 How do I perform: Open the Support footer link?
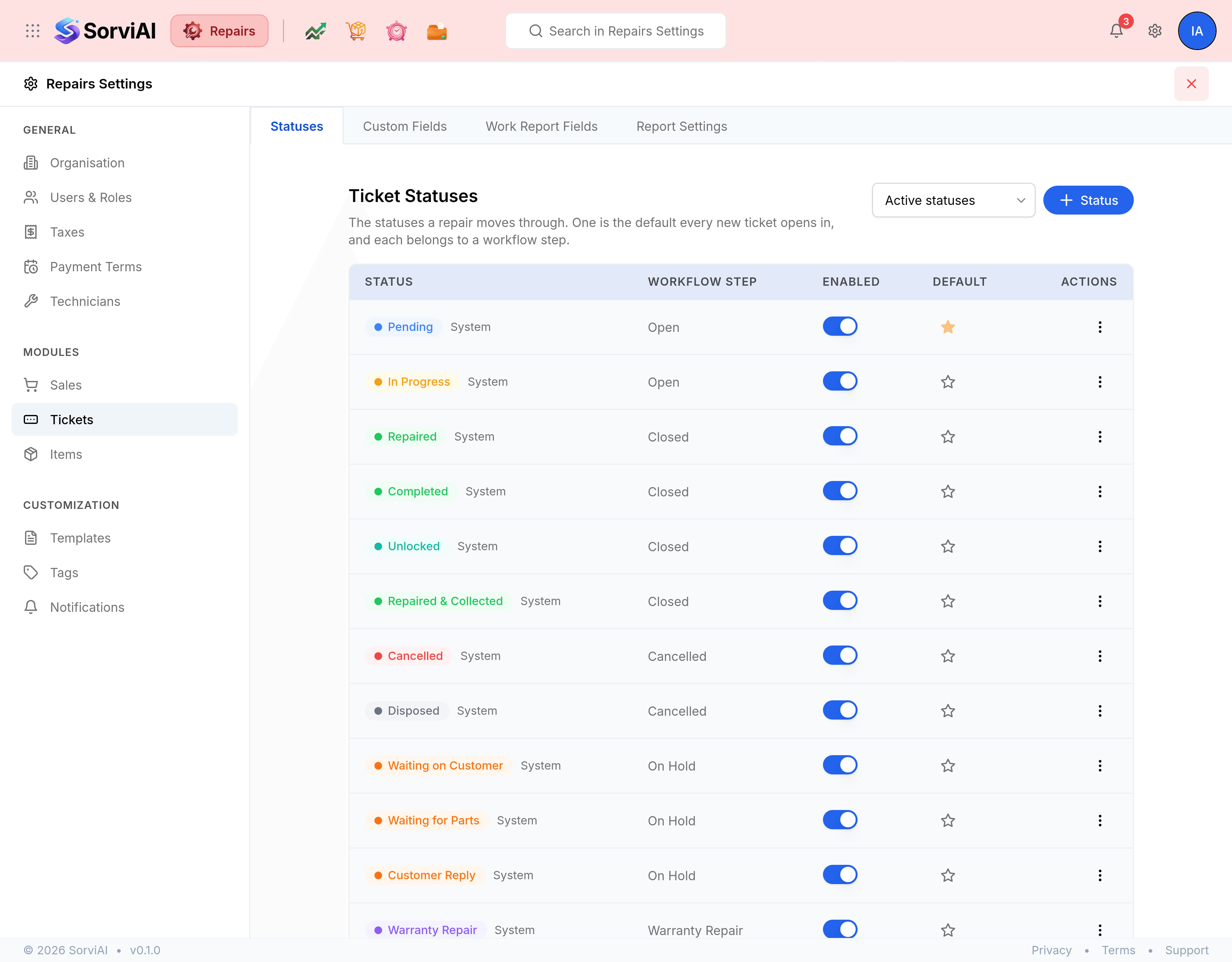pyautogui.click(x=1187, y=950)
